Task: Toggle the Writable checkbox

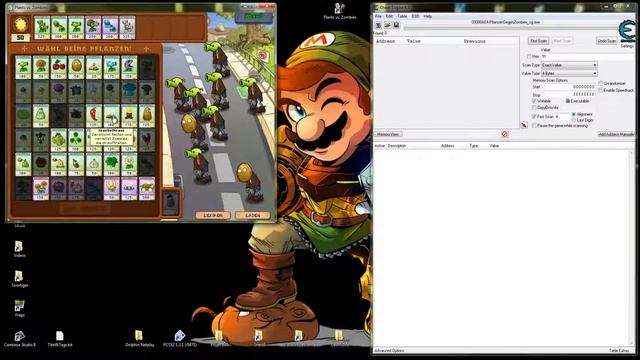Action: pyautogui.click(x=534, y=101)
